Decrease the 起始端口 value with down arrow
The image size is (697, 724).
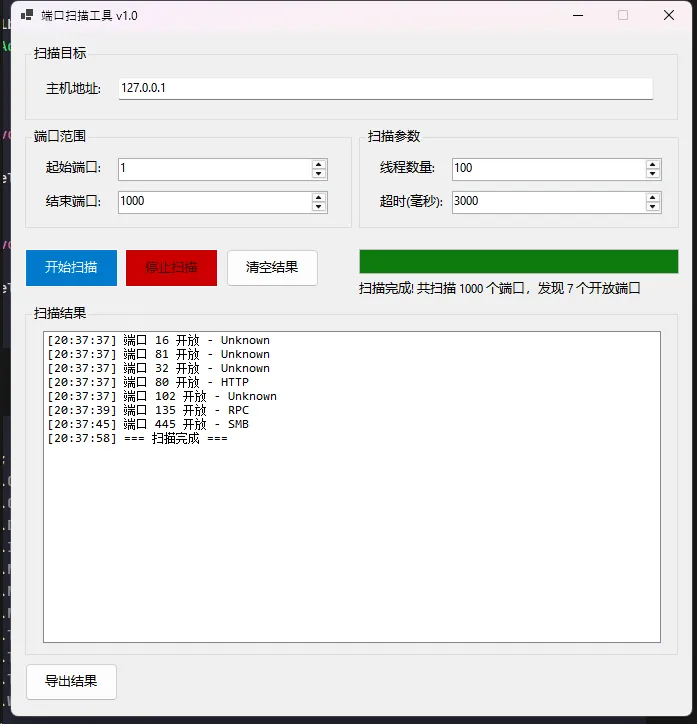tap(319, 174)
